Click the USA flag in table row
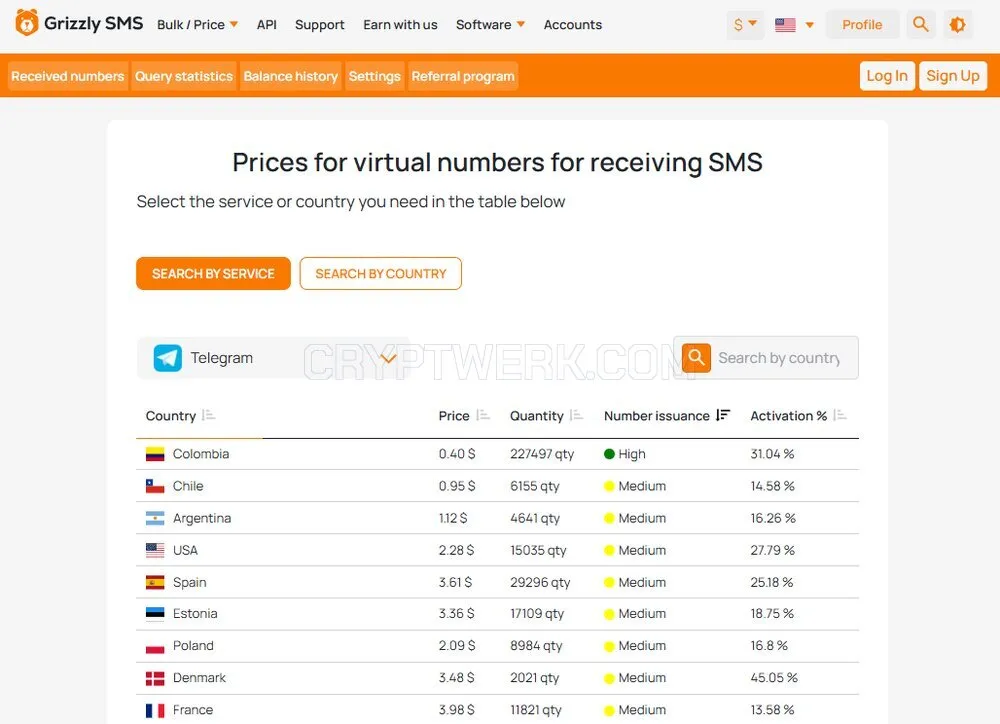 (155, 550)
